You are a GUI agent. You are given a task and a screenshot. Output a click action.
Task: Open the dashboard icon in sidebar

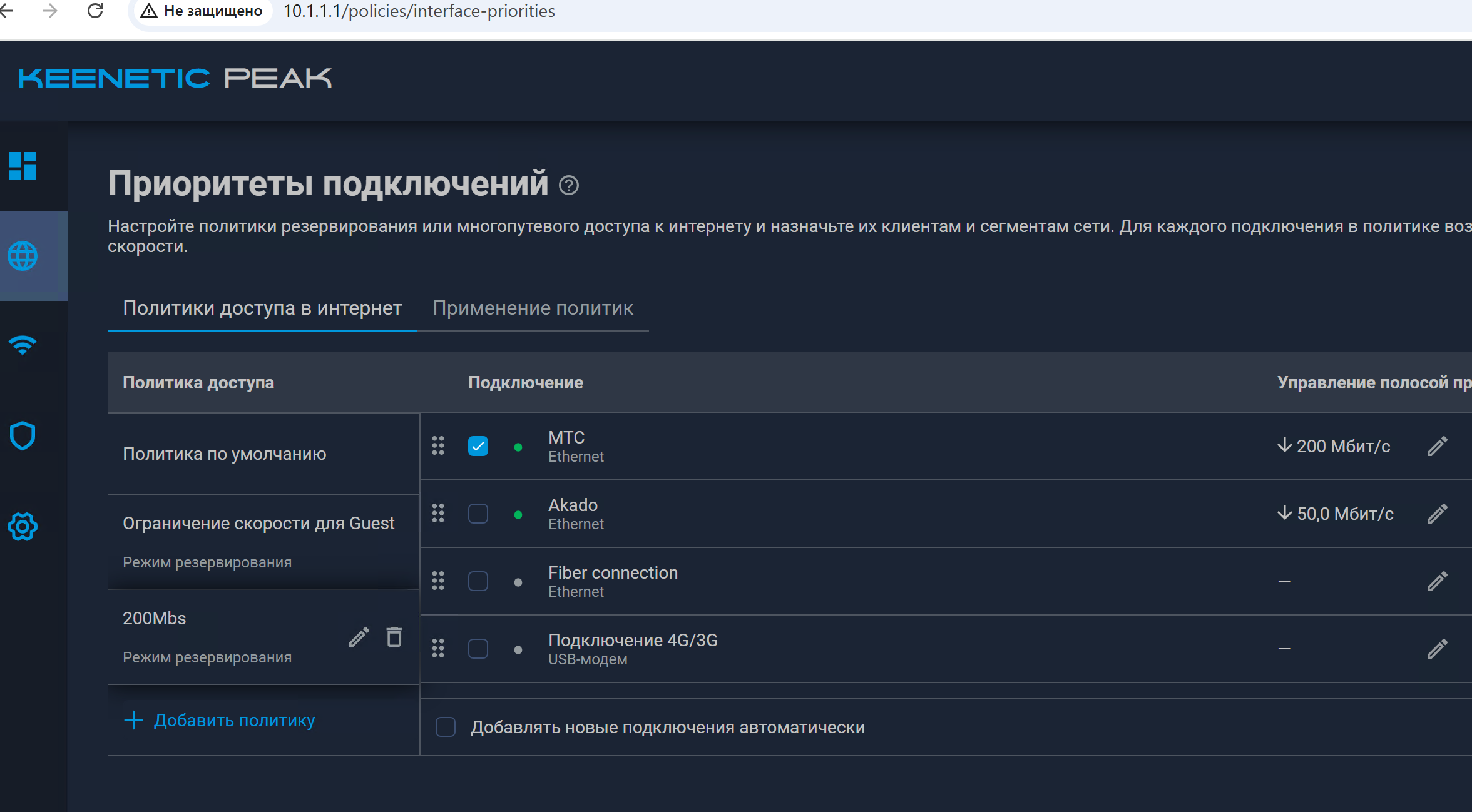coord(23,166)
